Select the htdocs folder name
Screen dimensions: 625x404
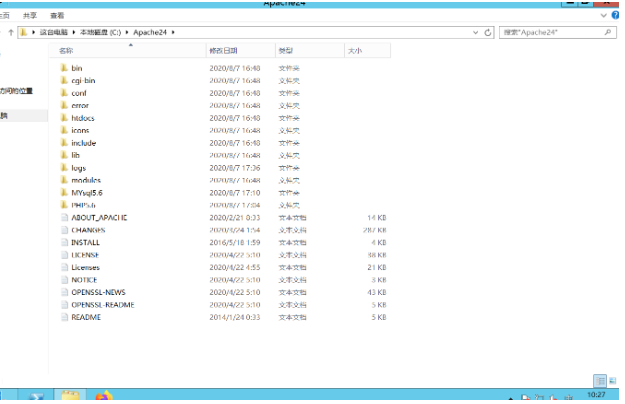(x=83, y=118)
